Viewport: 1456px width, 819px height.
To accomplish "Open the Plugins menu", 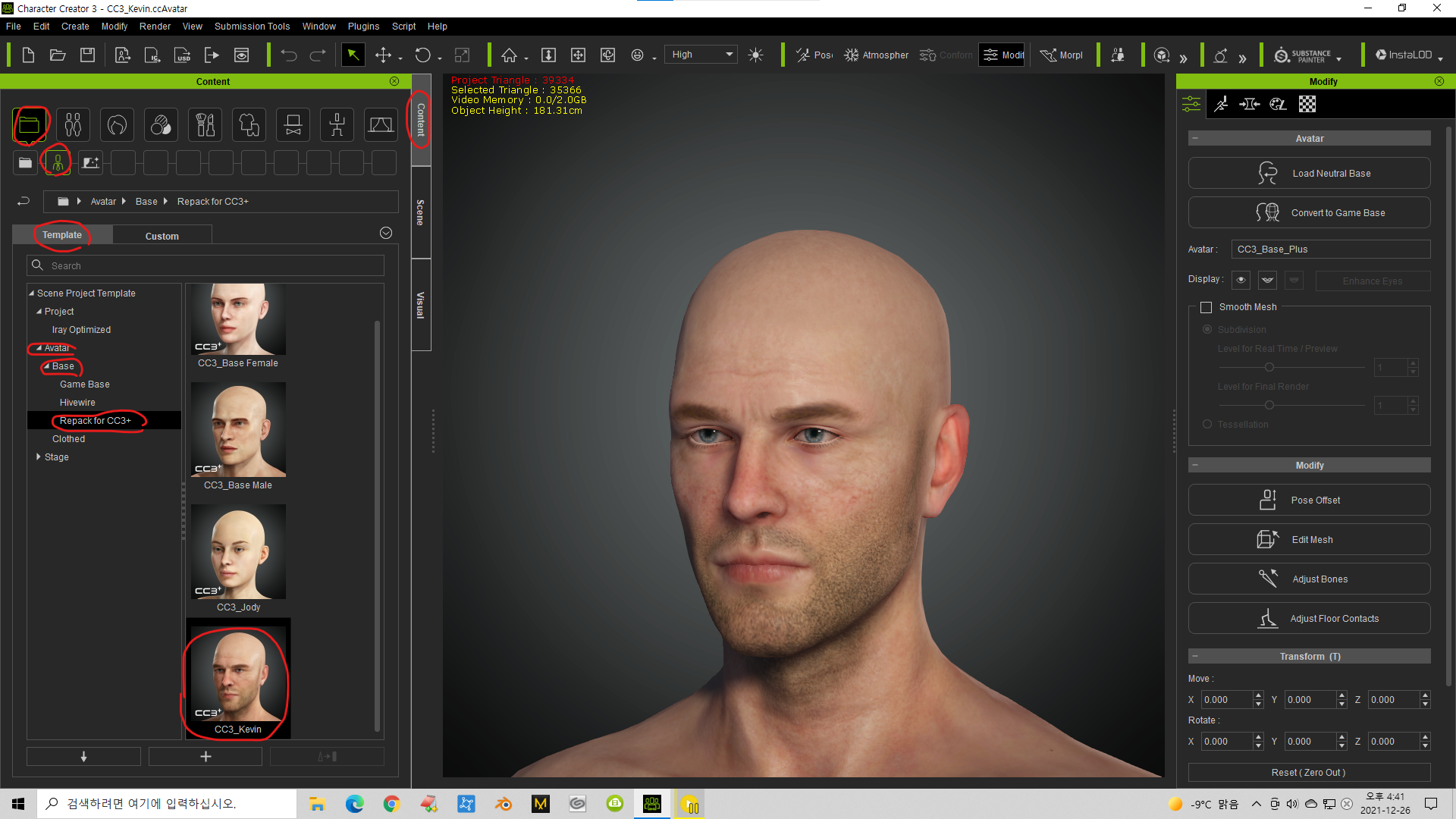I will click(x=363, y=26).
